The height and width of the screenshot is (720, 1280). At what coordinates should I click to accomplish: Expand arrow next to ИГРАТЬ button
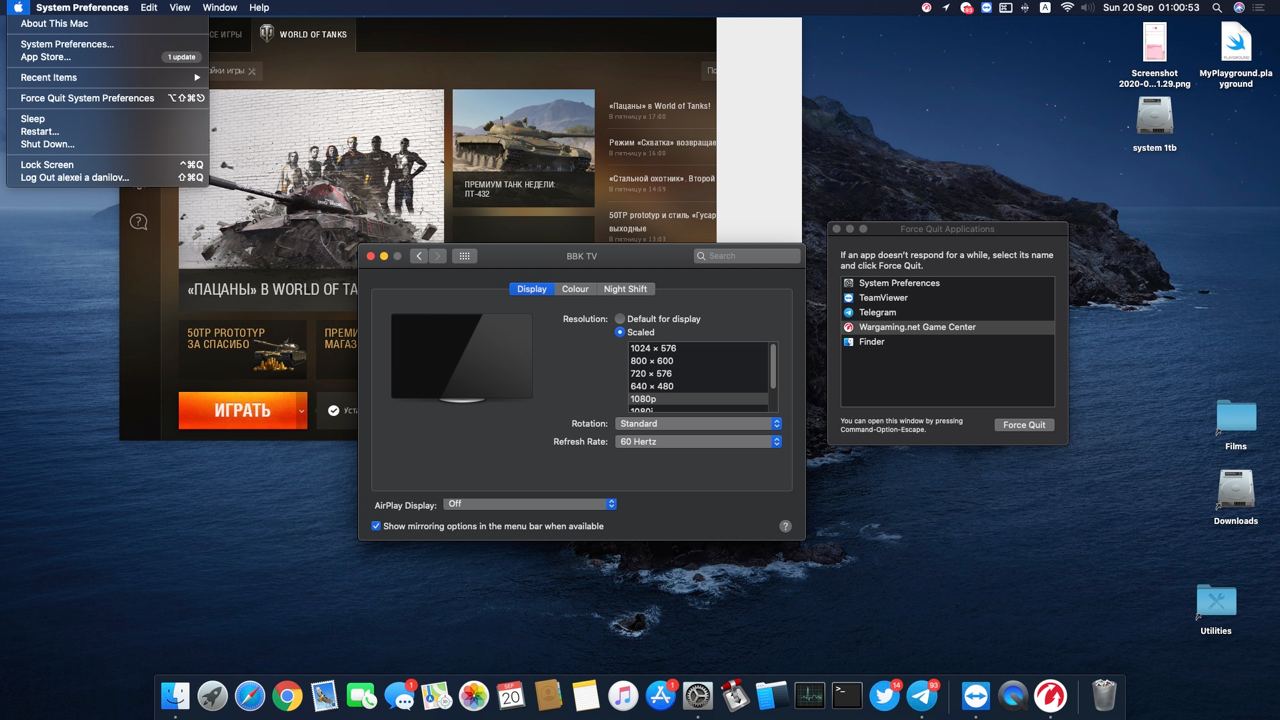(x=301, y=411)
